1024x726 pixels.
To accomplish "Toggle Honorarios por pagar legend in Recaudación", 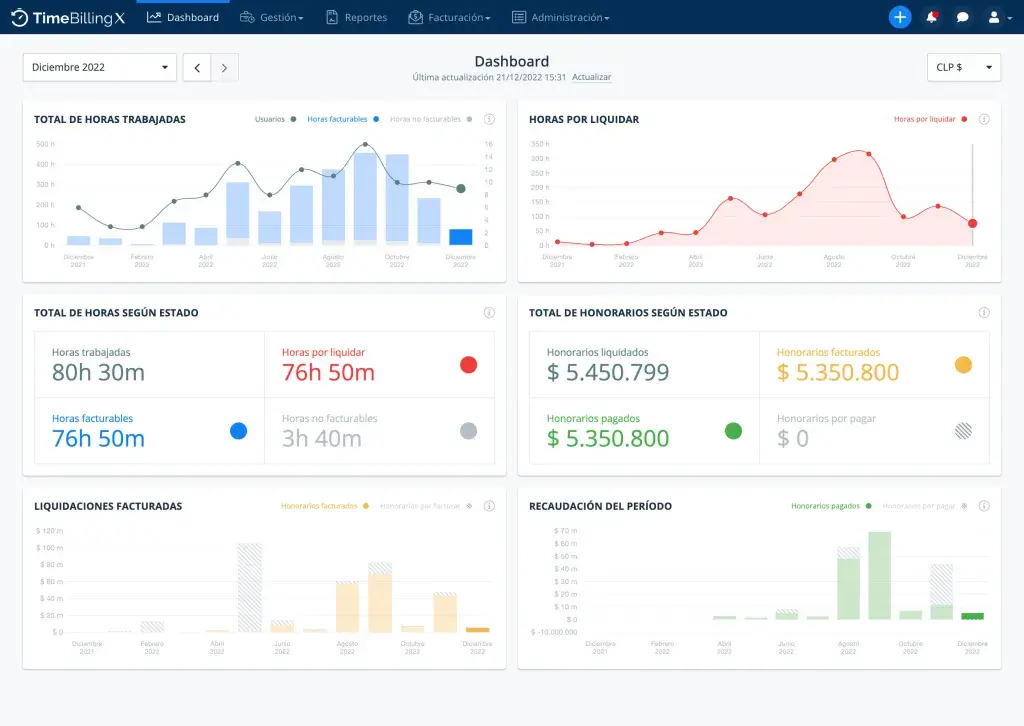I will click(x=925, y=506).
